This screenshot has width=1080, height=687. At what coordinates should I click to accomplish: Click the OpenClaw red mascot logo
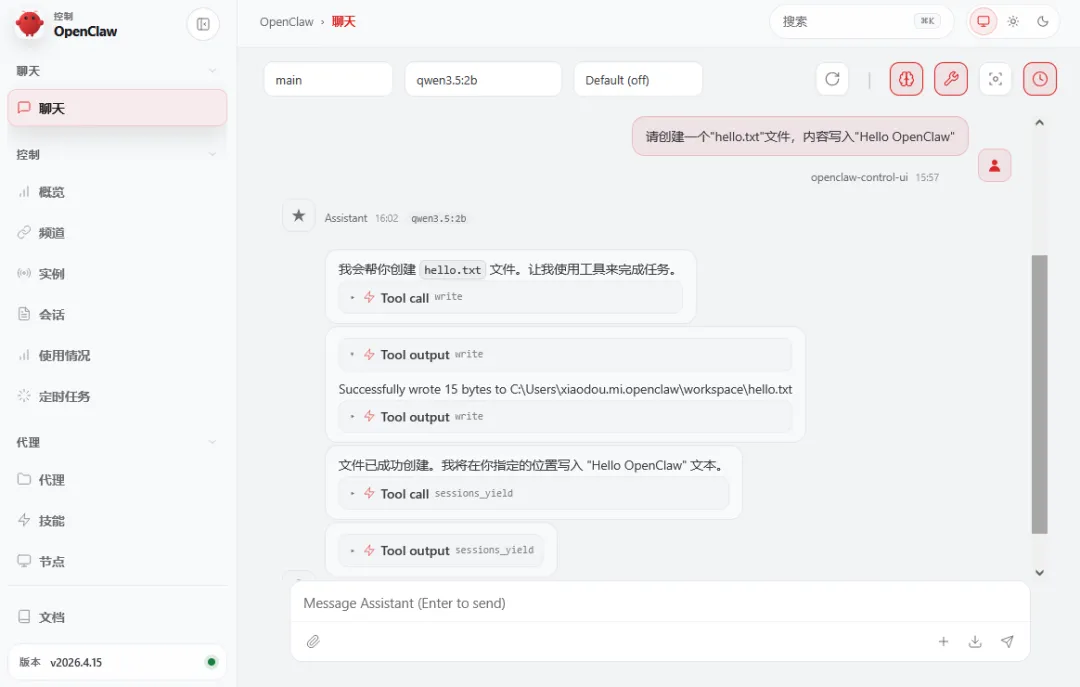tap(30, 24)
